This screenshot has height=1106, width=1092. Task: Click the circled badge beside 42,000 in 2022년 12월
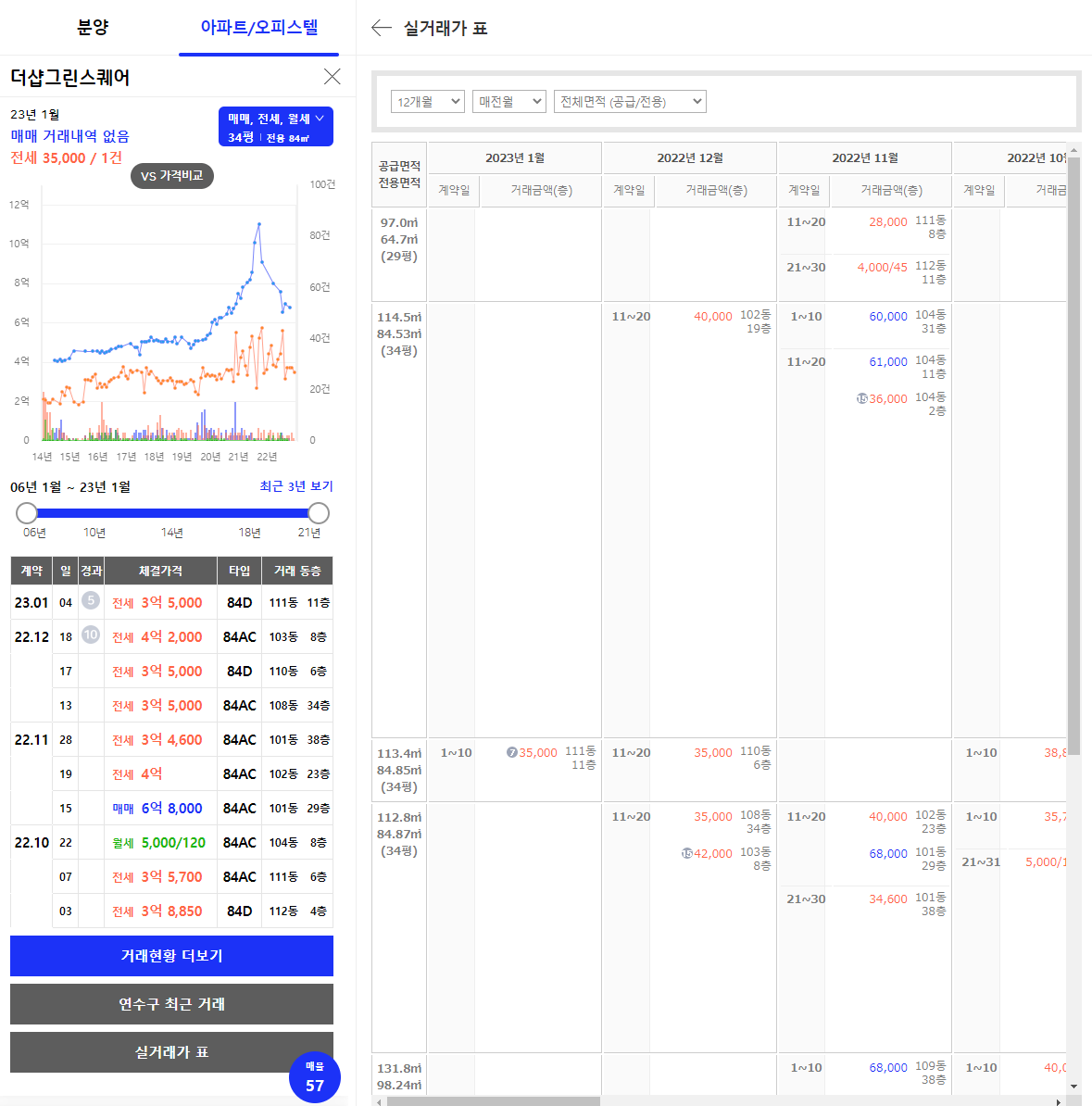(686, 853)
